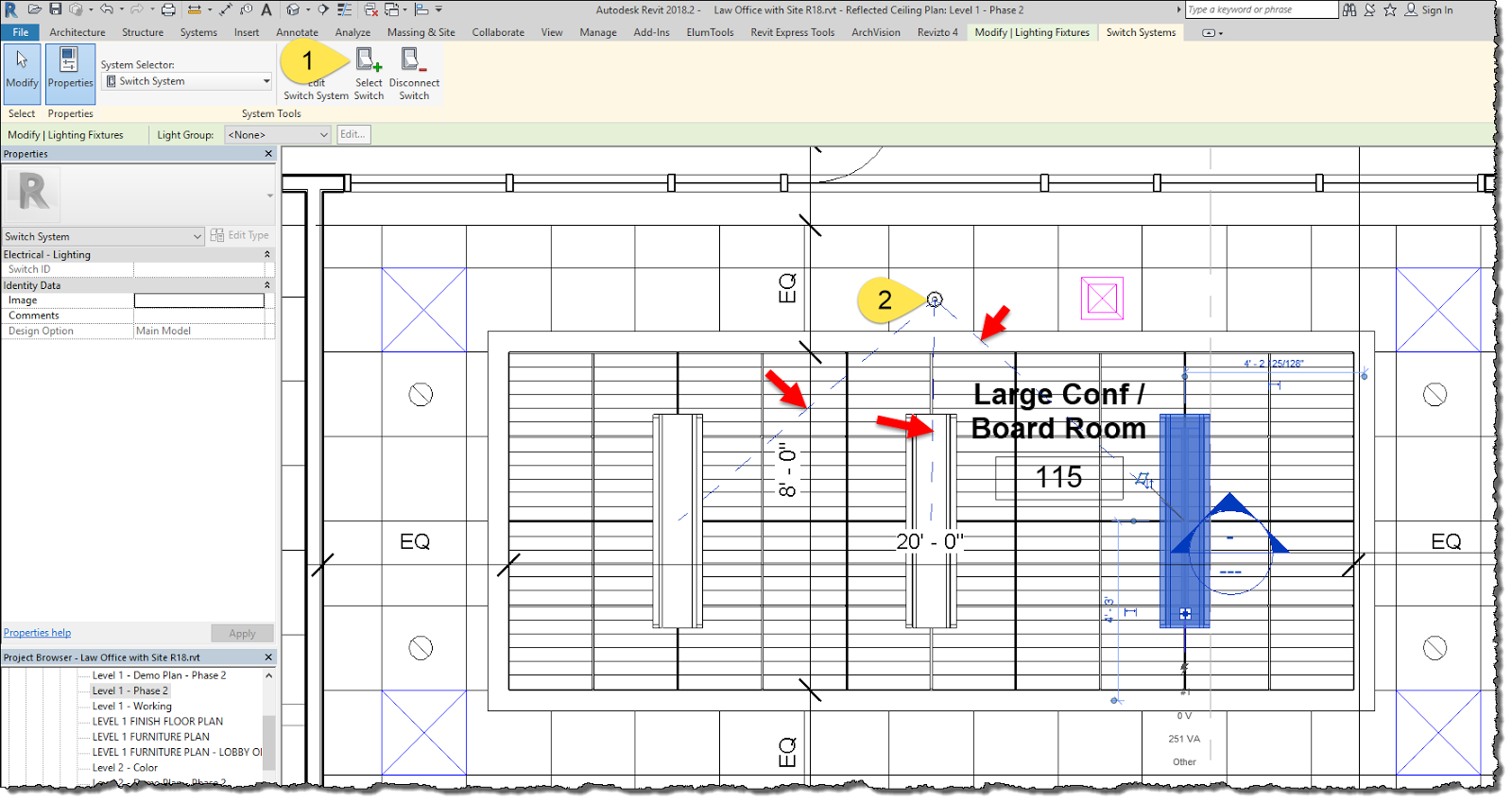The image size is (1512, 802).
Task: Click the Open file icon
Action: [x=35, y=9]
